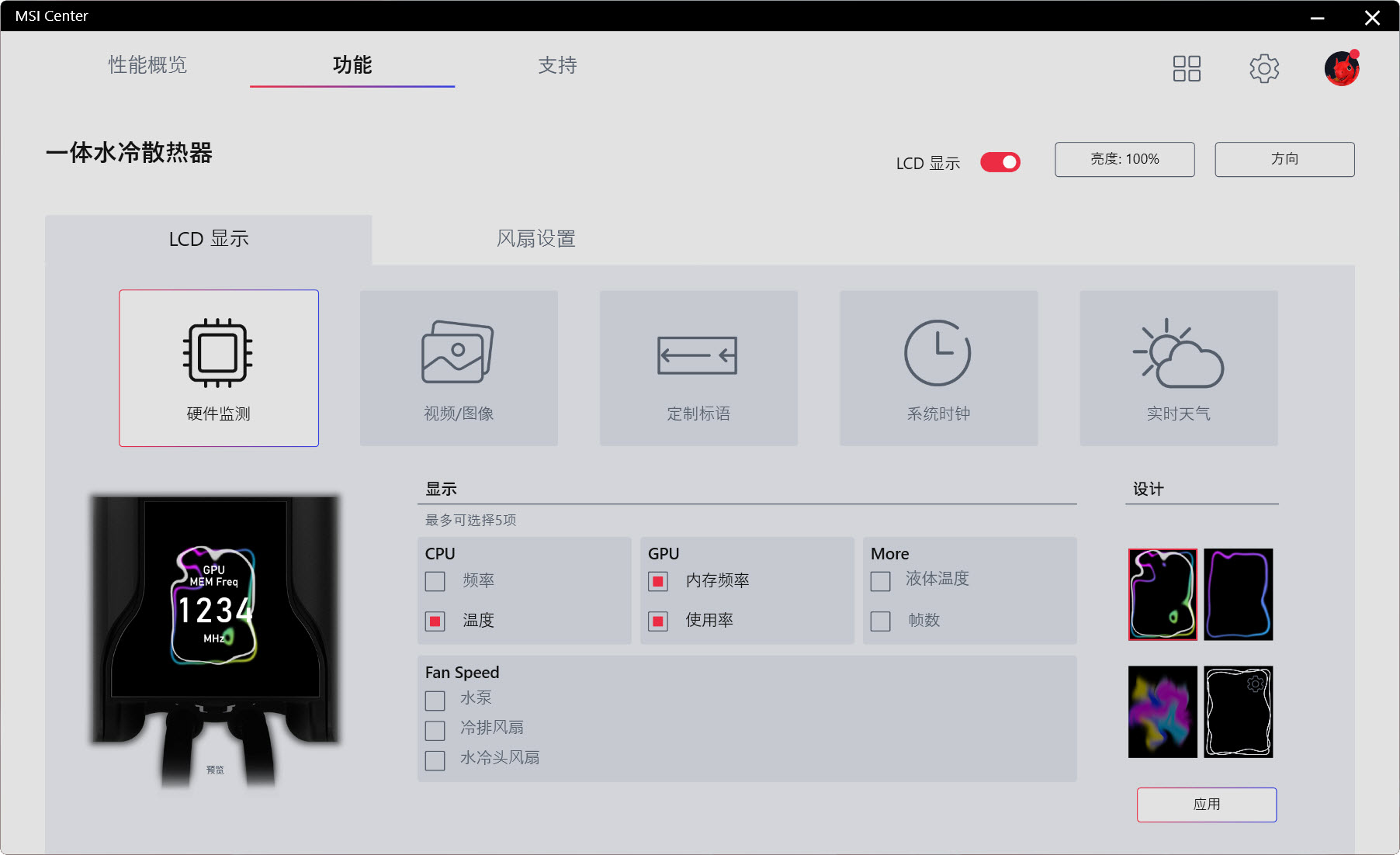Switch to the 支持 support tab
Viewport: 1400px width, 855px height.
tap(557, 66)
